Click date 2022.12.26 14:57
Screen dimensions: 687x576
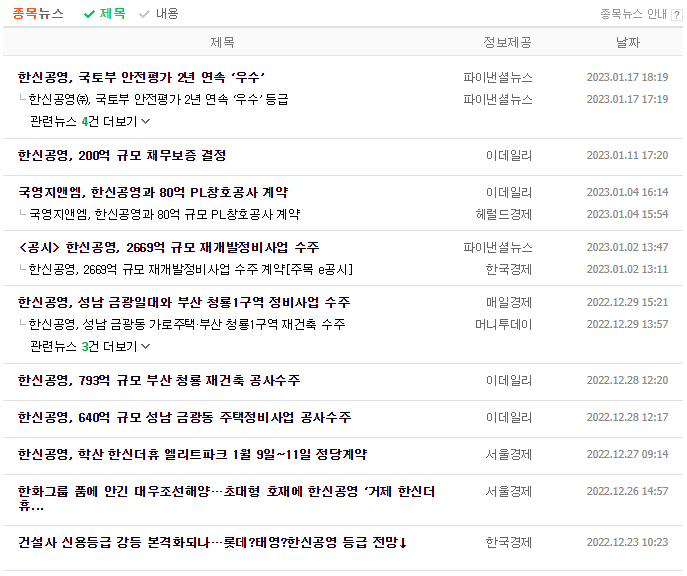point(627,491)
